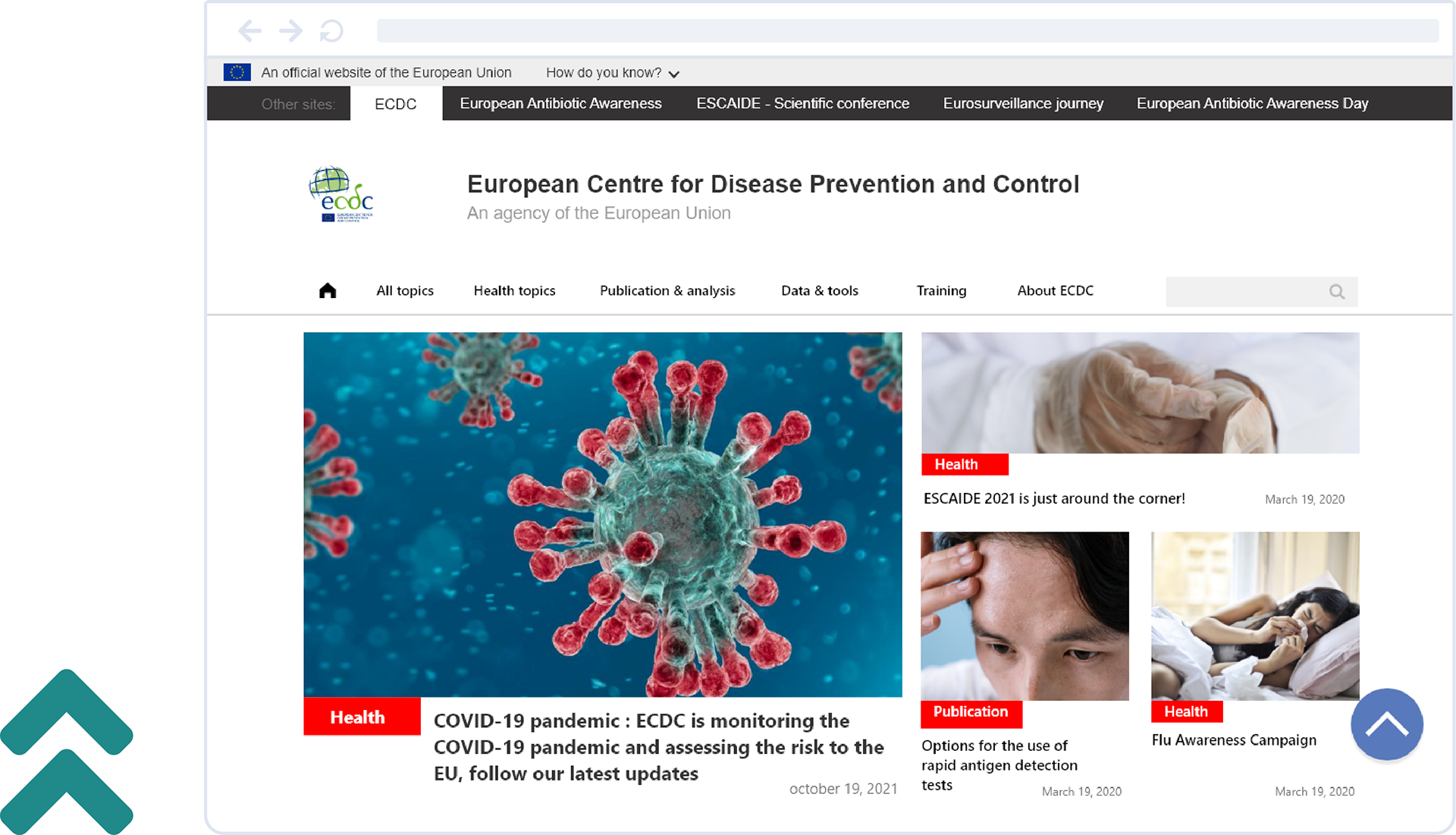Open the man with headache image

[1025, 616]
